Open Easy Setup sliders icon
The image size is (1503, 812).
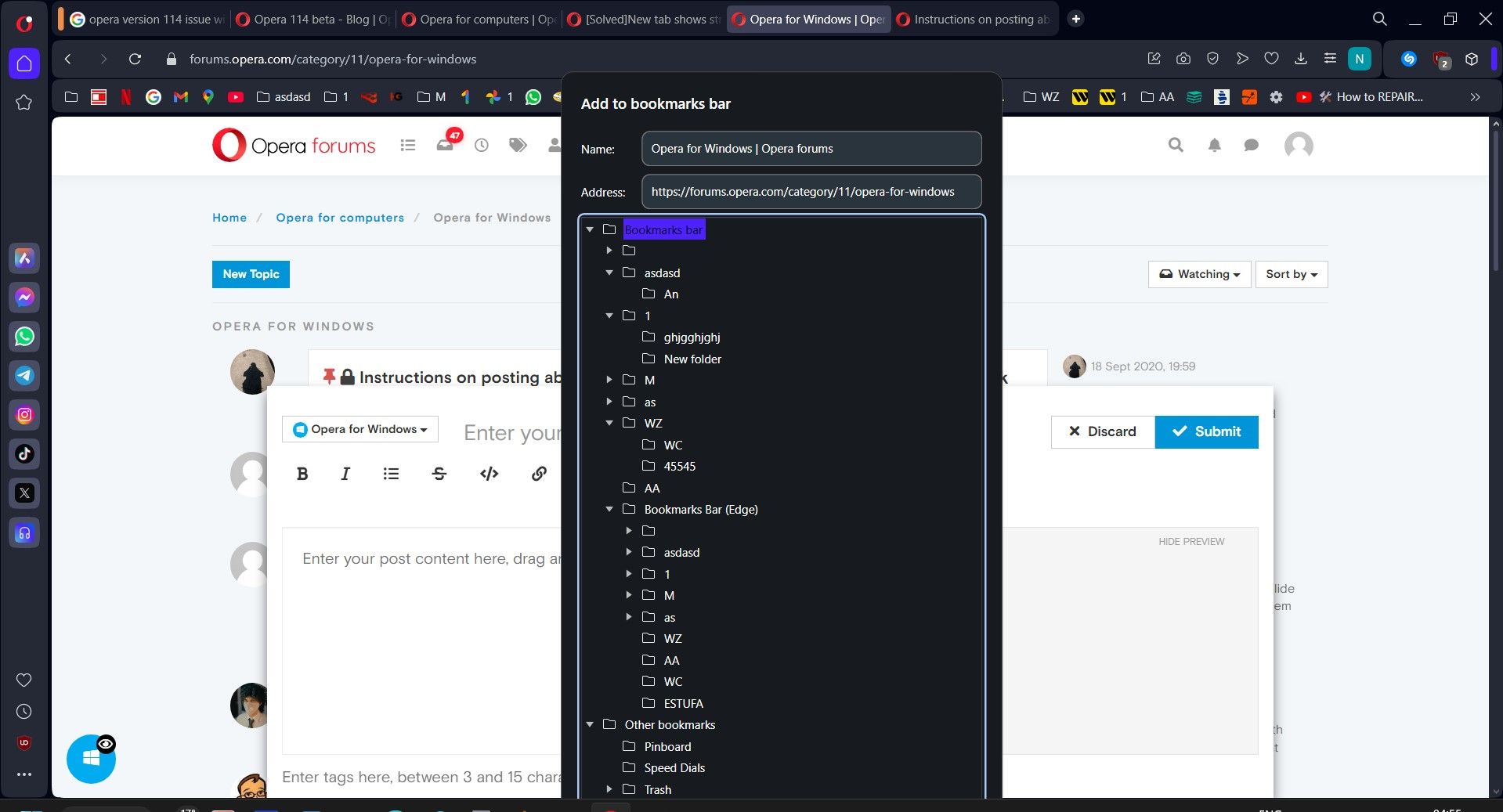point(1330,59)
